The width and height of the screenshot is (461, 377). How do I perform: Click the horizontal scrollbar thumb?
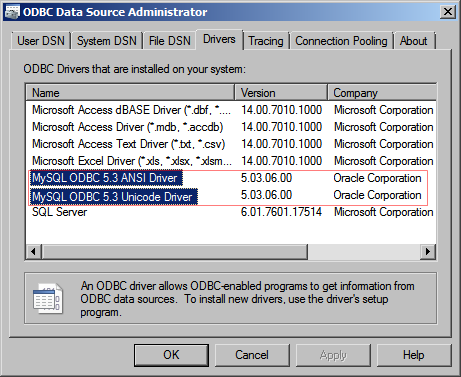coord(174,251)
